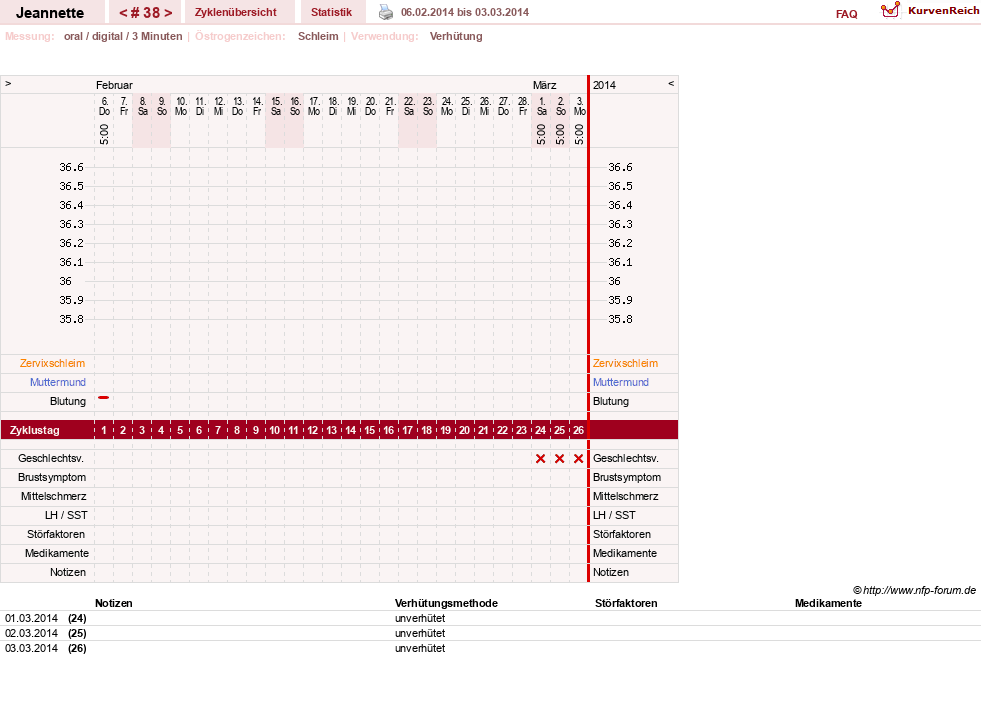Image resolution: width=981 pixels, height=702 pixels.
Task: Click the Notizen table column header
Action: tap(113, 603)
